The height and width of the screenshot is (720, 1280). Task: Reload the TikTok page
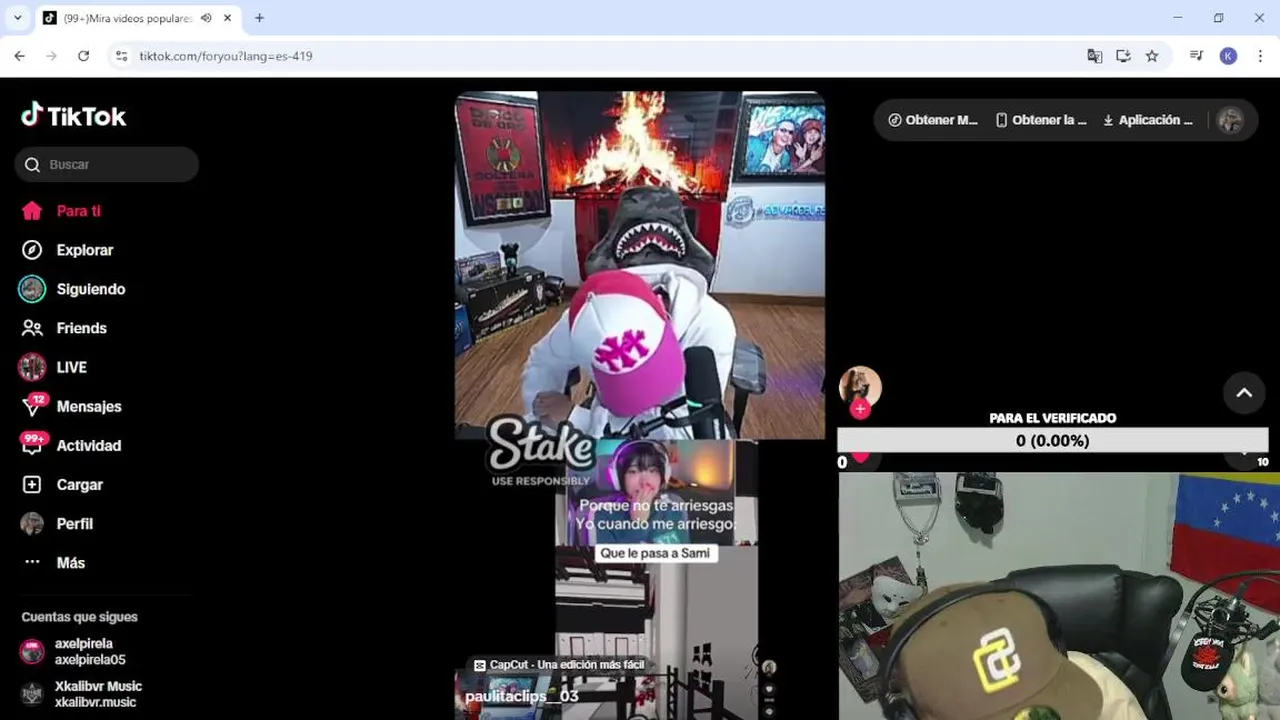(83, 56)
